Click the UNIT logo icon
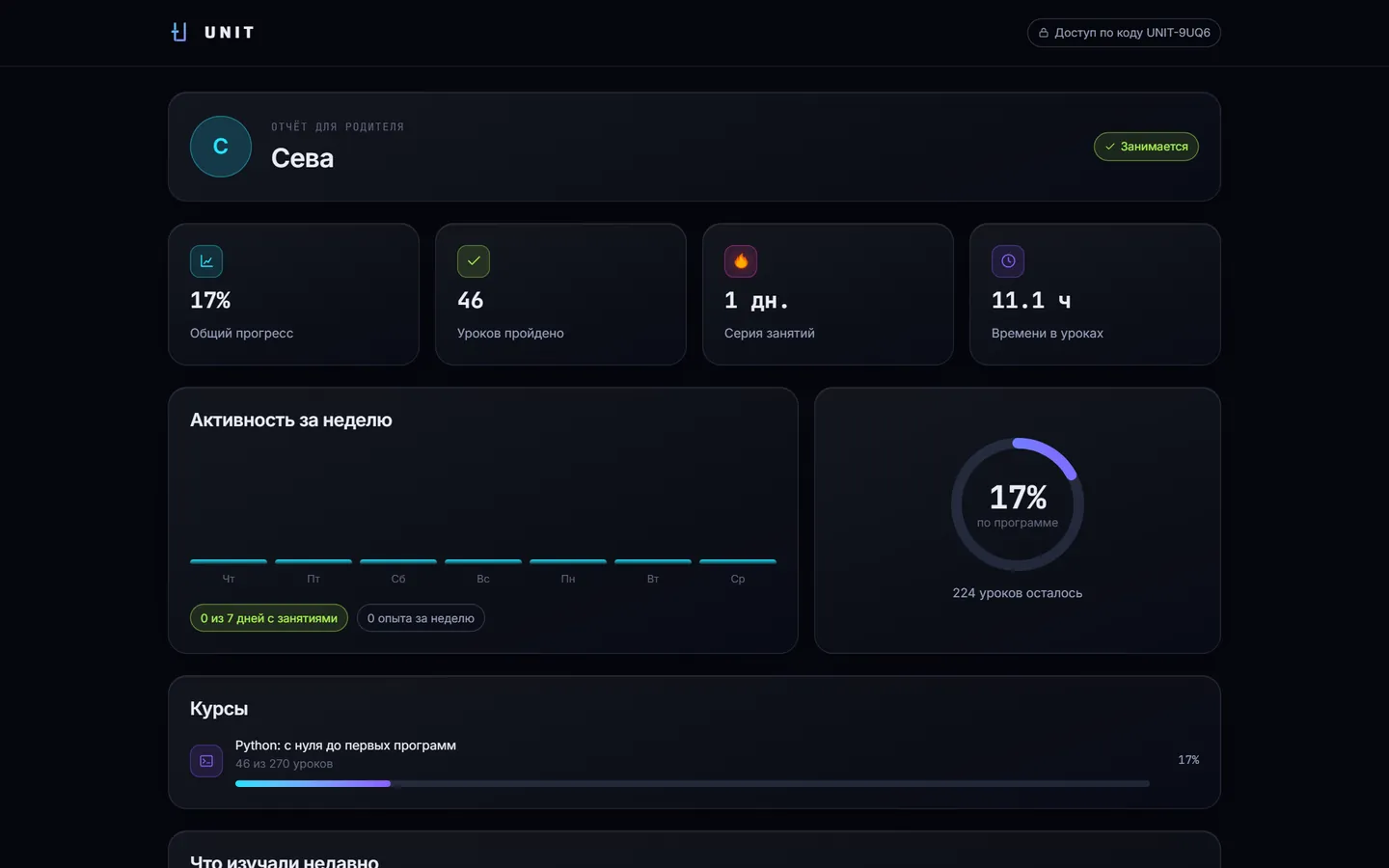The width and height of the screenshot is (1389, 868). 178,32
